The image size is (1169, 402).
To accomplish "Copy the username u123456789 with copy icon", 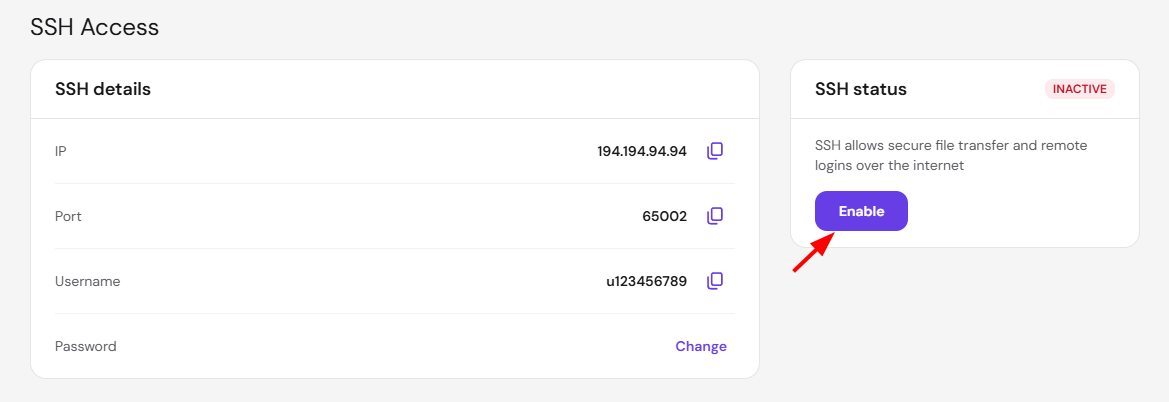I will [715, 281].
